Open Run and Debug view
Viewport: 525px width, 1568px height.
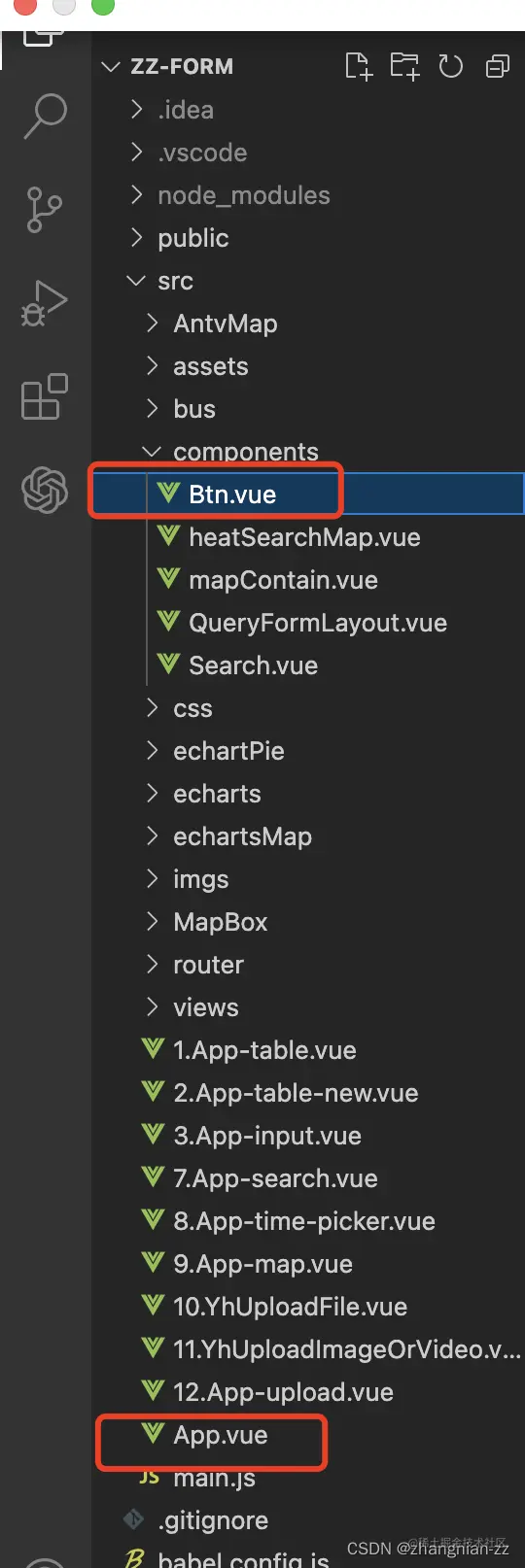coord(45,303)
